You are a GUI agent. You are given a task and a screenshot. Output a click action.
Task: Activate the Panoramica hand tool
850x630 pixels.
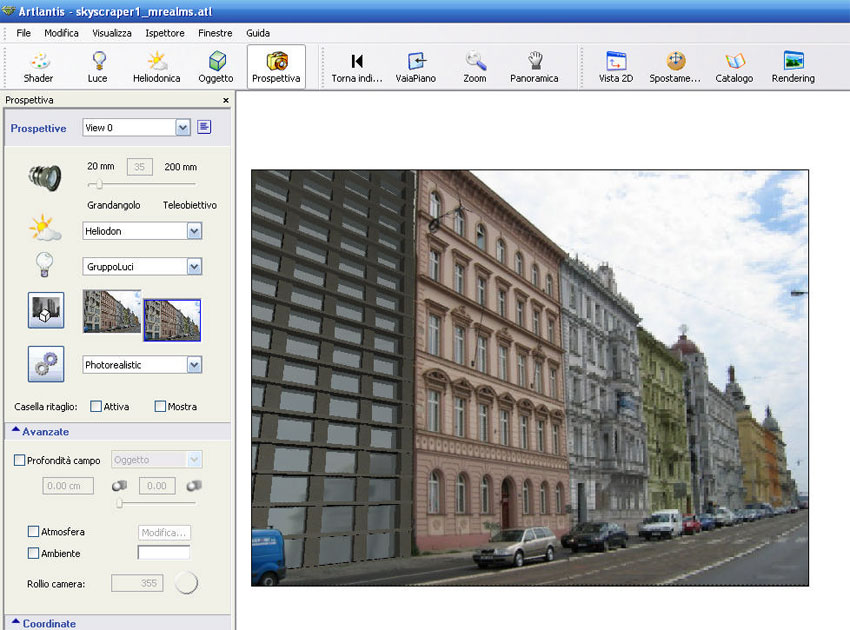[534, 67]
